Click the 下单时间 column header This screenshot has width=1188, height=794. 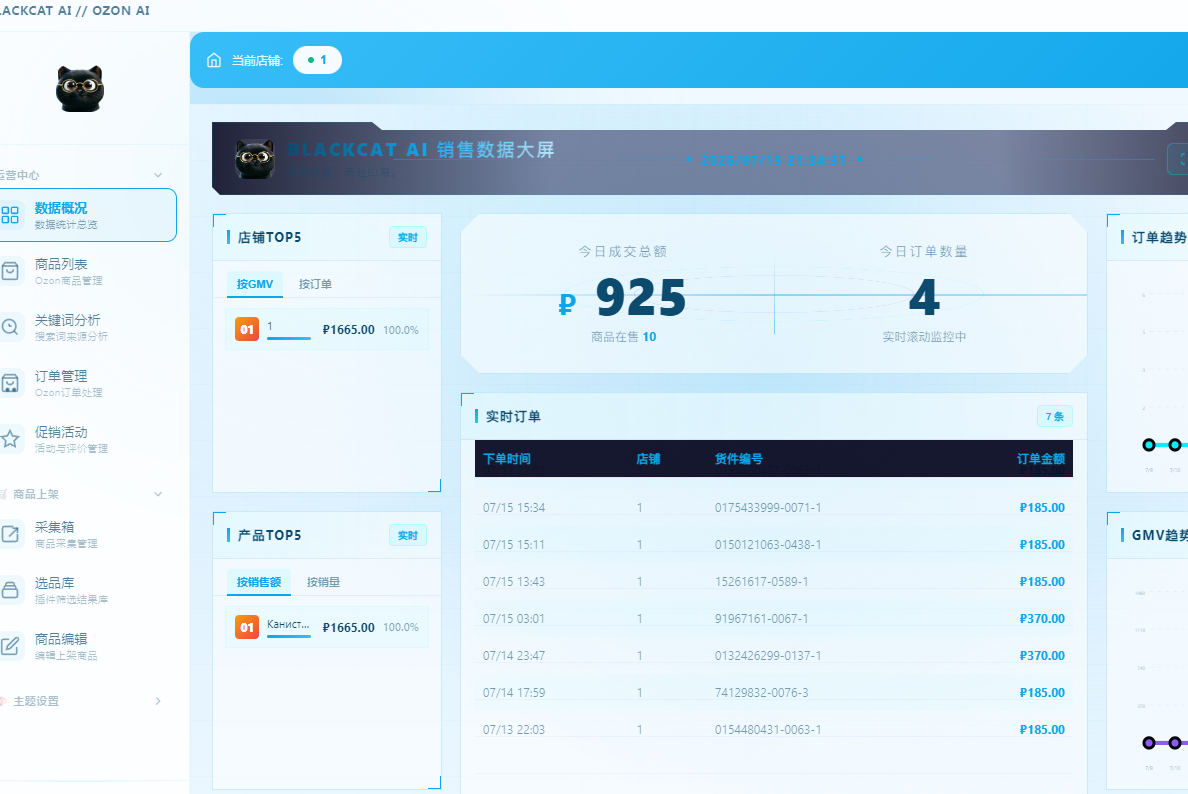click(x=507, y=458)
